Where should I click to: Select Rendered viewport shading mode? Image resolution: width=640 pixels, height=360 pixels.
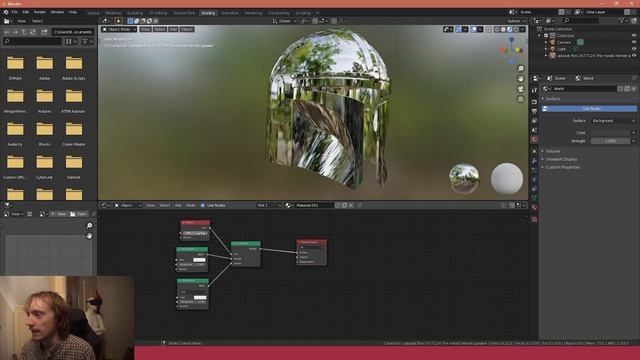point(516,29)
